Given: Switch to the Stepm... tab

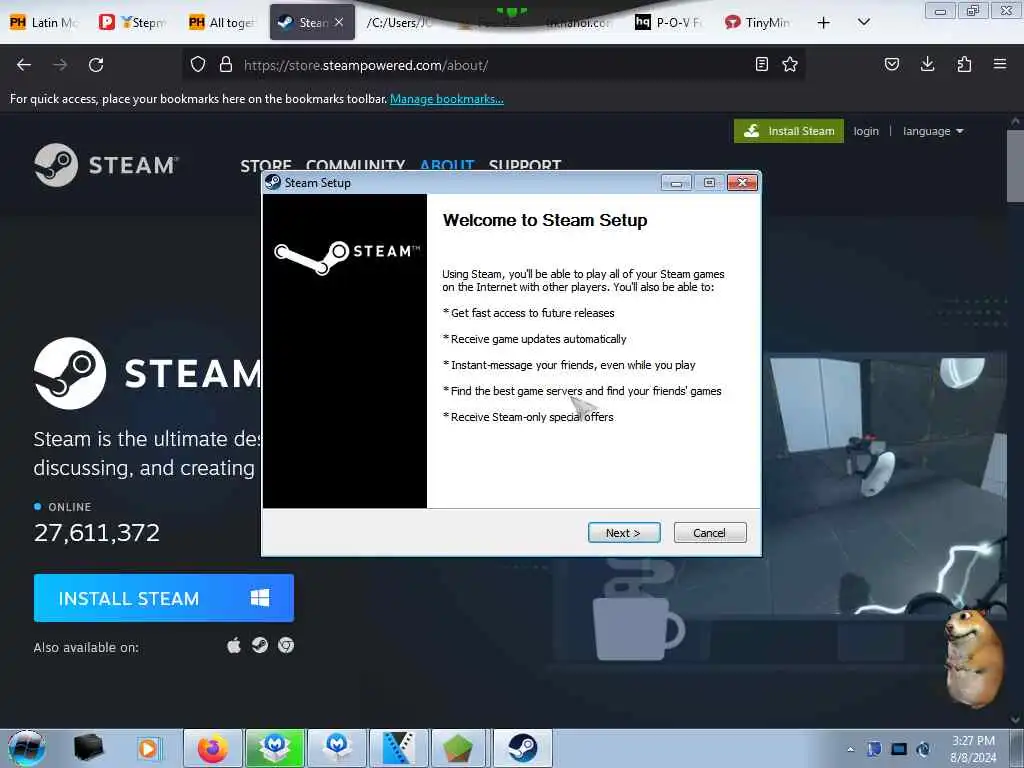Looking at the screenshot, I should click(133, 22).
